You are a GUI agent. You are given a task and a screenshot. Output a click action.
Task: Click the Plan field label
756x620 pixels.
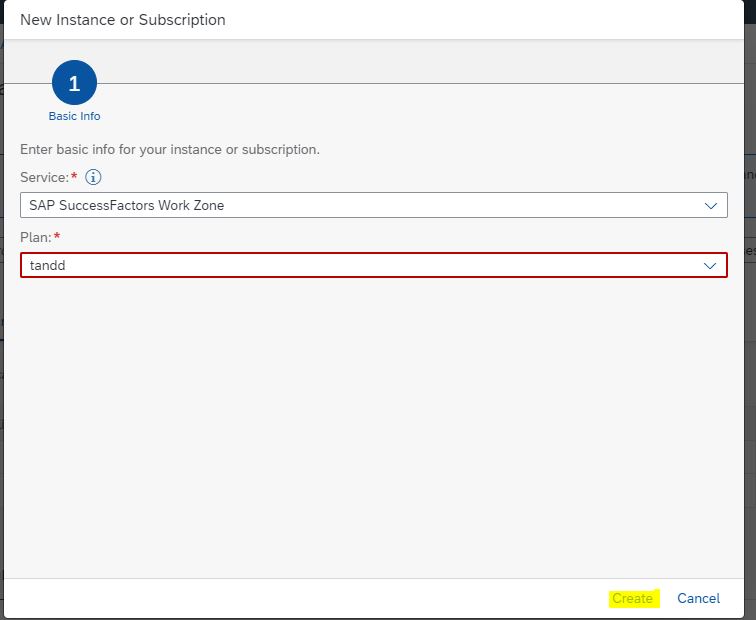tap(36, 237)
